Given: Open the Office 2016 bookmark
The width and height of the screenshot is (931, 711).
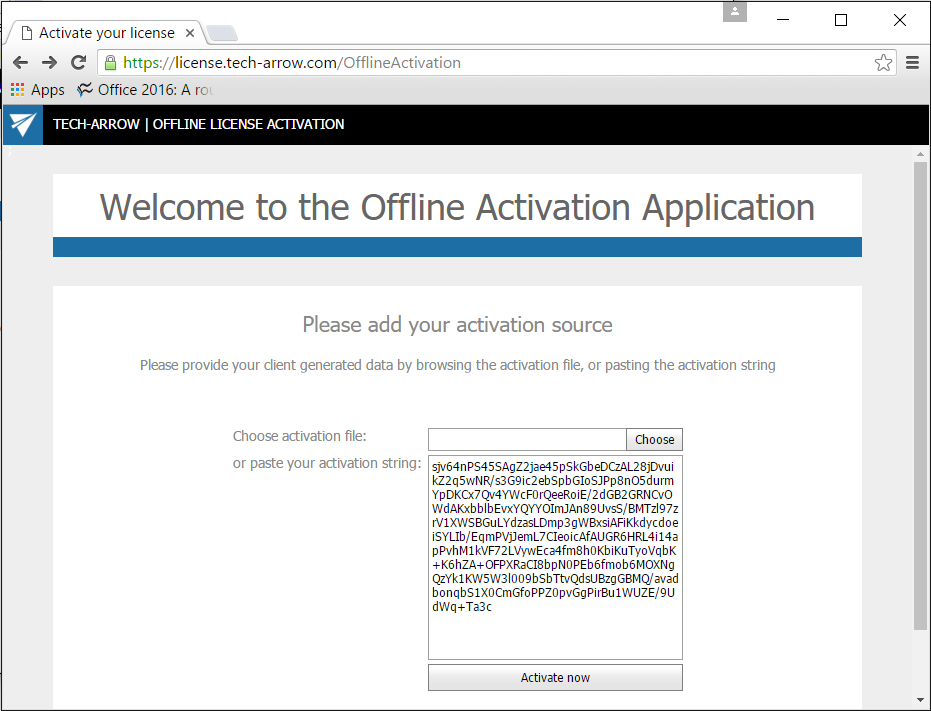Looking at the screenshot, I should (140, 89).
